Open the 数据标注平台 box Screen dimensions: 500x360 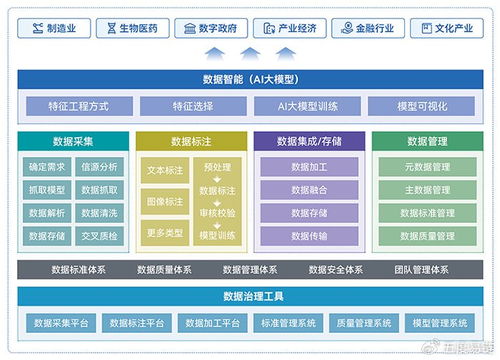pos(137,323)
